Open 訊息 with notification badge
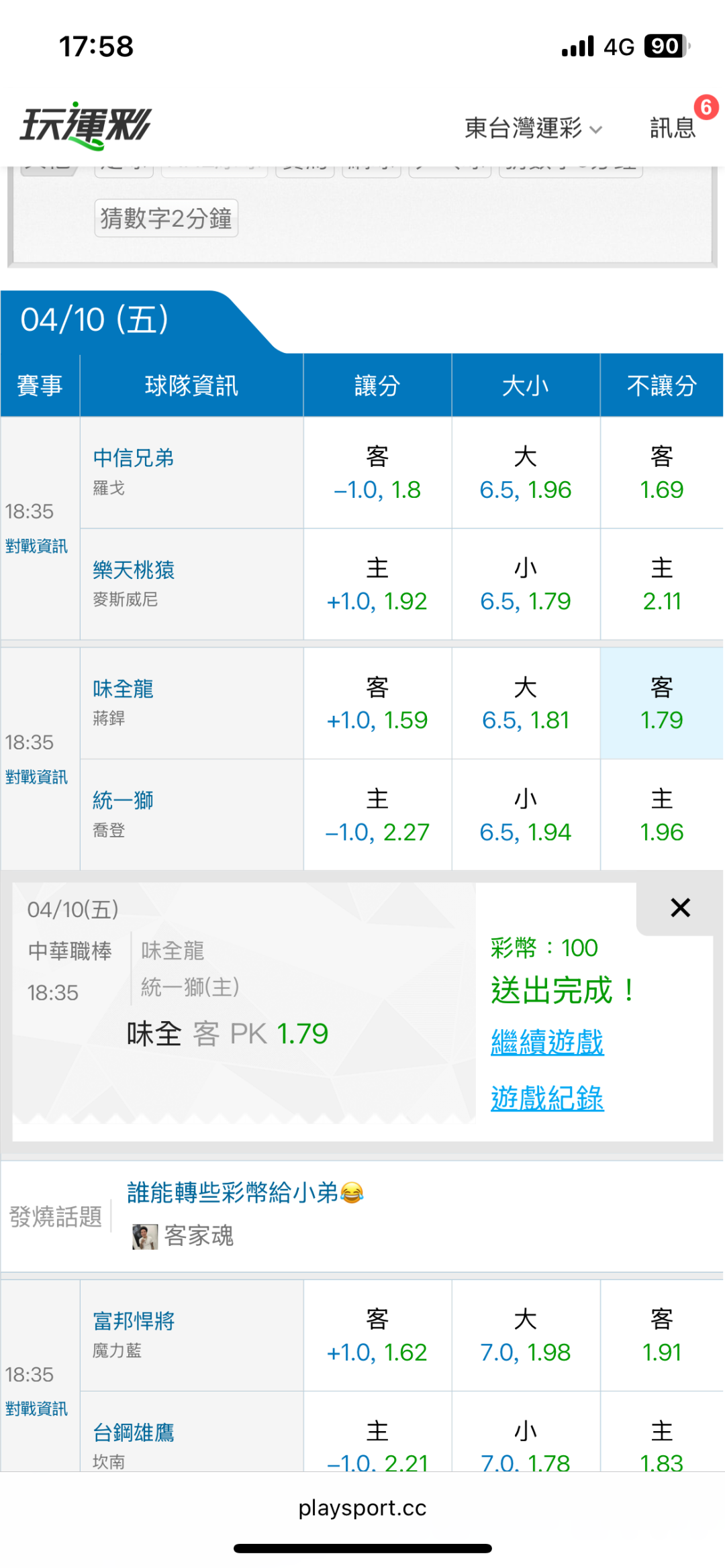Image resolution: width=725 pixels, height=1568 pixels. (x=673, y=127)
